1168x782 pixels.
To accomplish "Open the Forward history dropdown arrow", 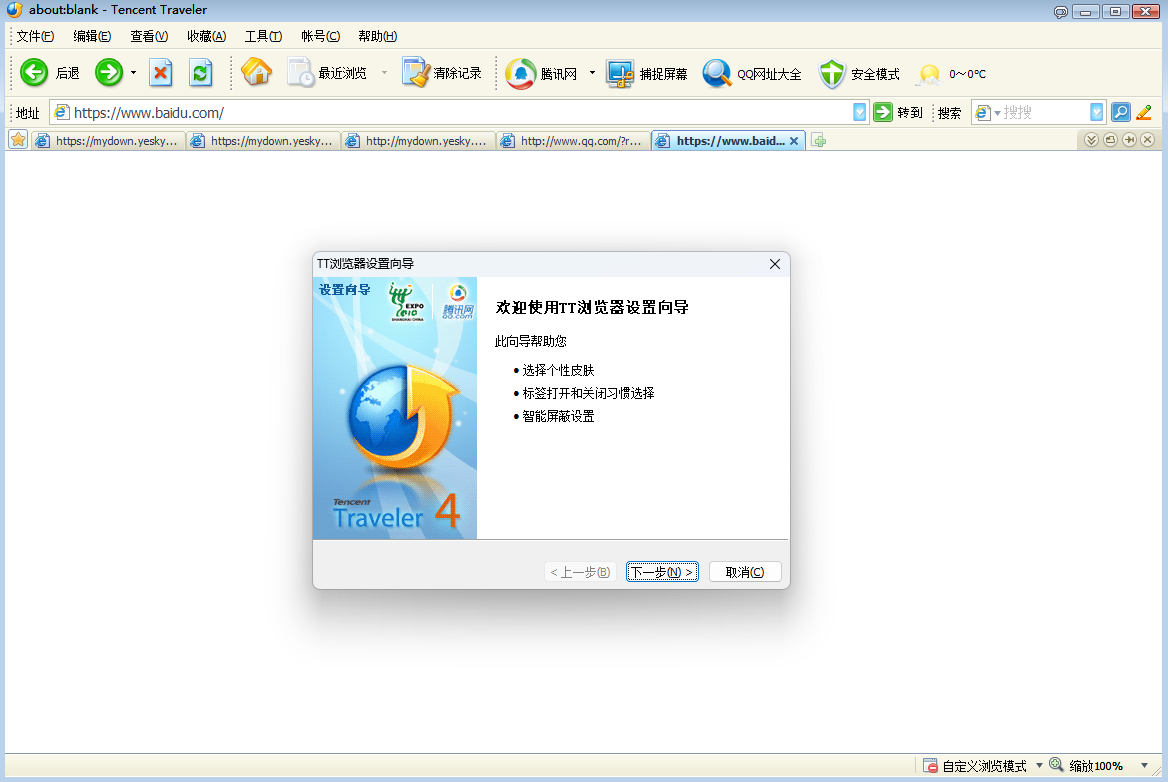I will point(133,73).
